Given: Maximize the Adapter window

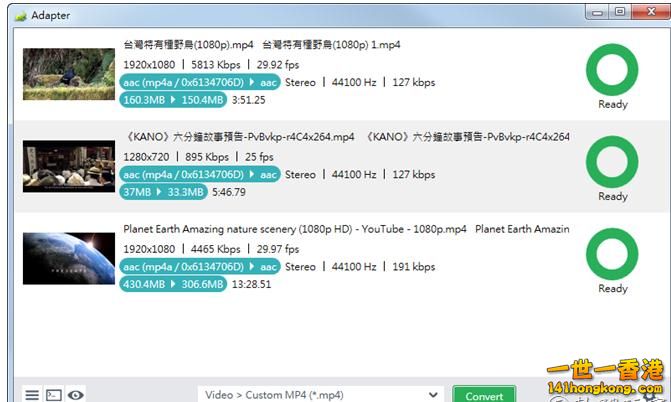Looking at the screenshot, I should tap(619, 12).
